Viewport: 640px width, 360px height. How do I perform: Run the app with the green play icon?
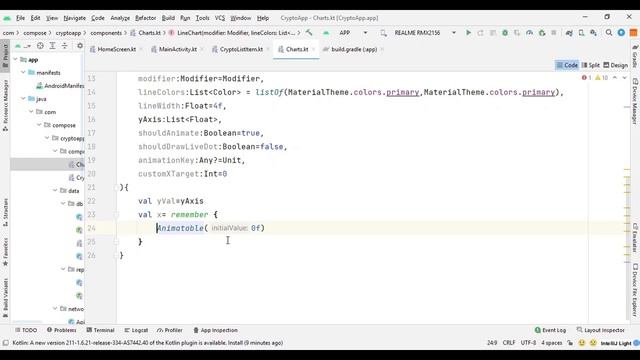point(468,33)
